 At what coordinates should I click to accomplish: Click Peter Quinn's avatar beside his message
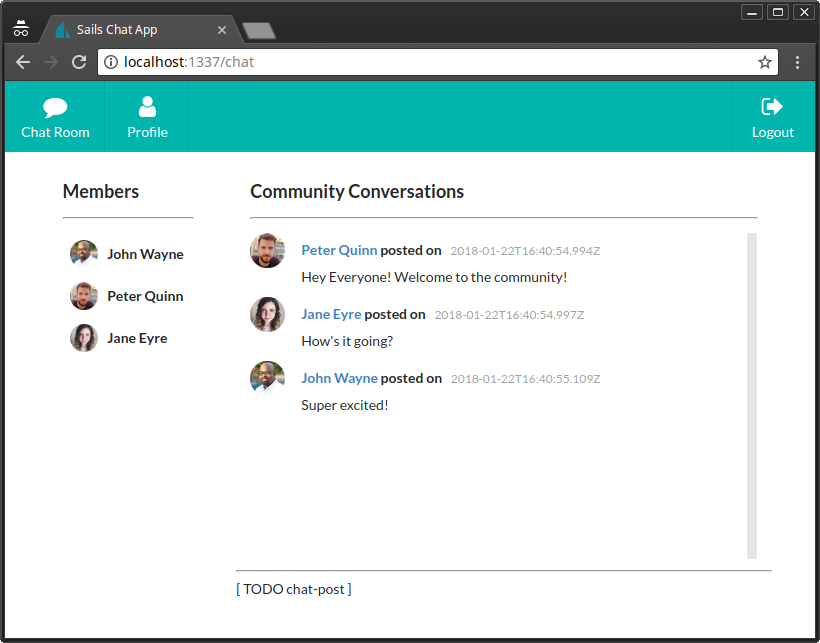pyautogui.click(x=267, y=250)
